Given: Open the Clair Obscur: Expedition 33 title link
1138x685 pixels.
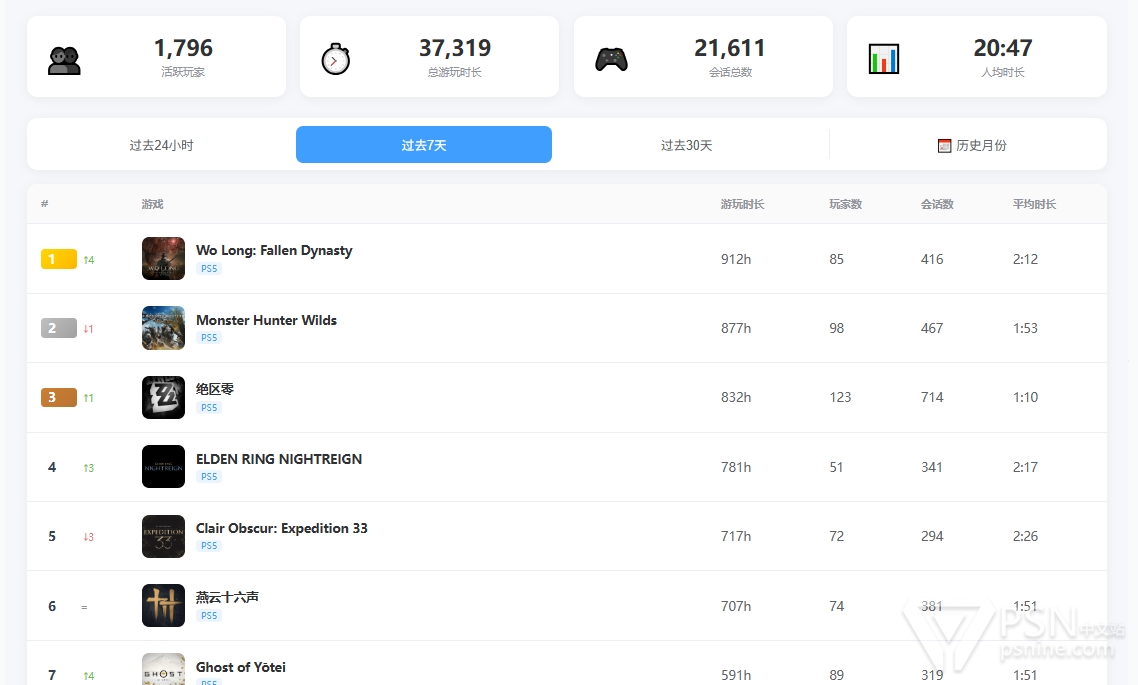Looking at the screenshot, I should (x=281, y=528).
